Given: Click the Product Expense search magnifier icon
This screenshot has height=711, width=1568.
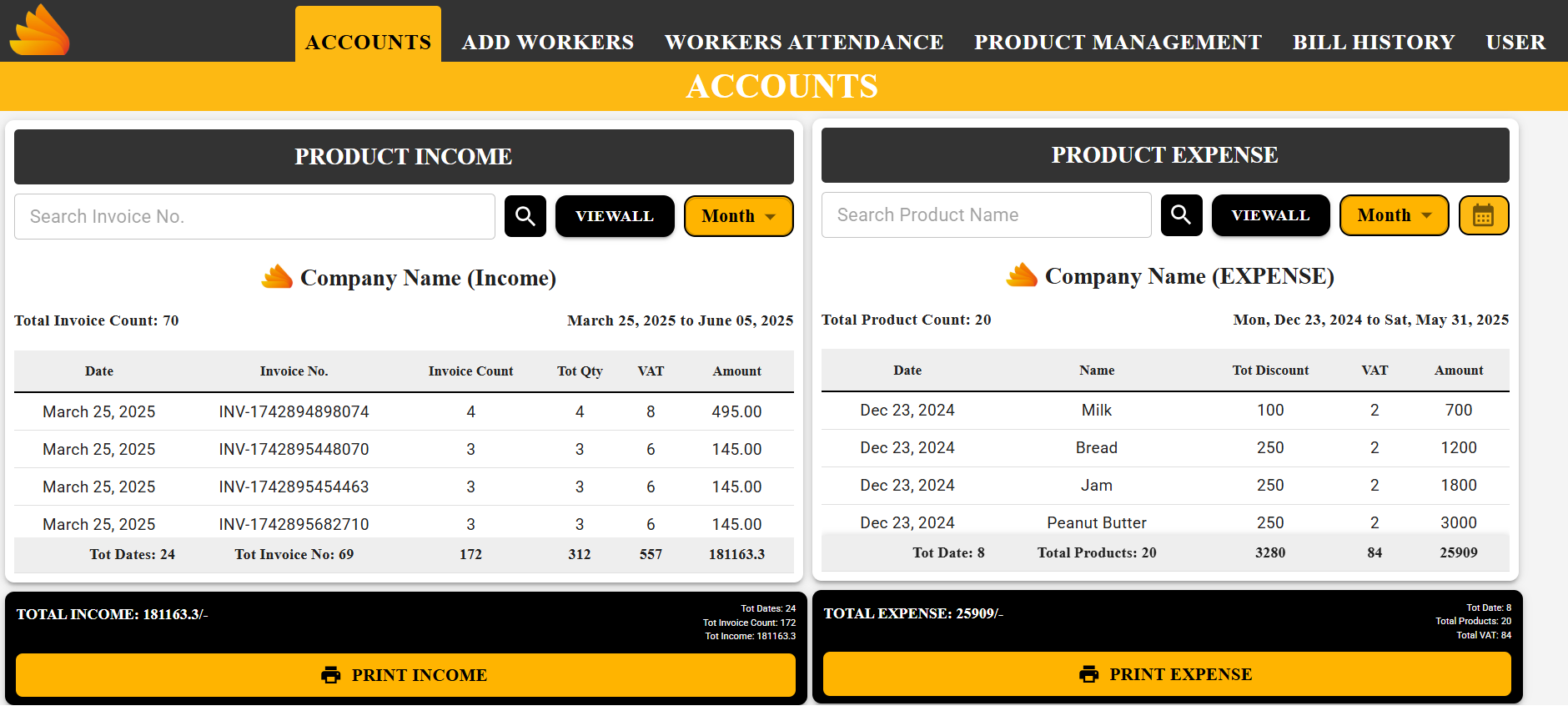Looking at the screenshot, I should click(1182, 215).
